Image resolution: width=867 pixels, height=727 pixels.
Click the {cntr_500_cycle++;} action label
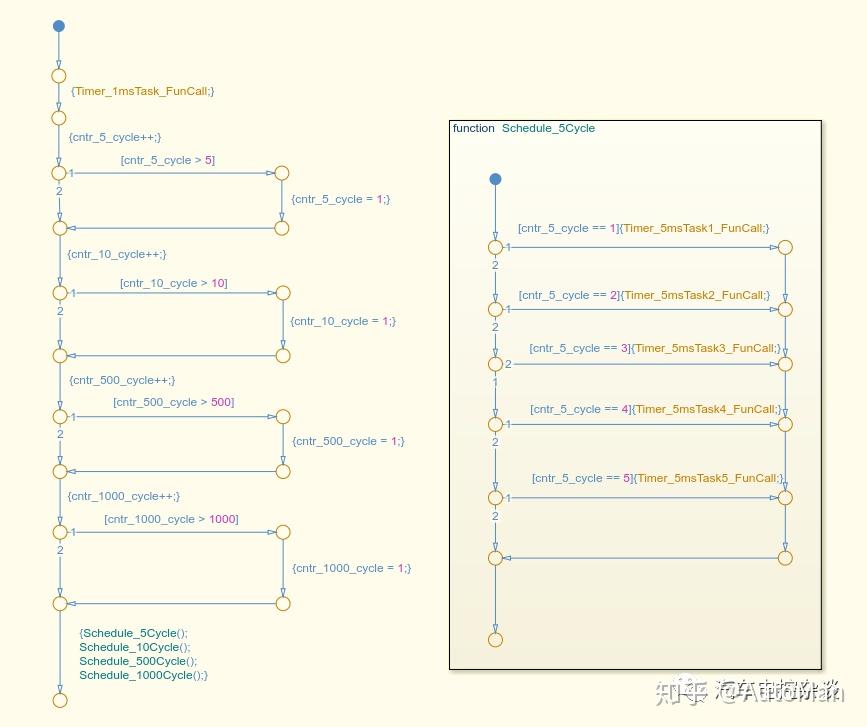pyautogui.click(x=122, y=380)
